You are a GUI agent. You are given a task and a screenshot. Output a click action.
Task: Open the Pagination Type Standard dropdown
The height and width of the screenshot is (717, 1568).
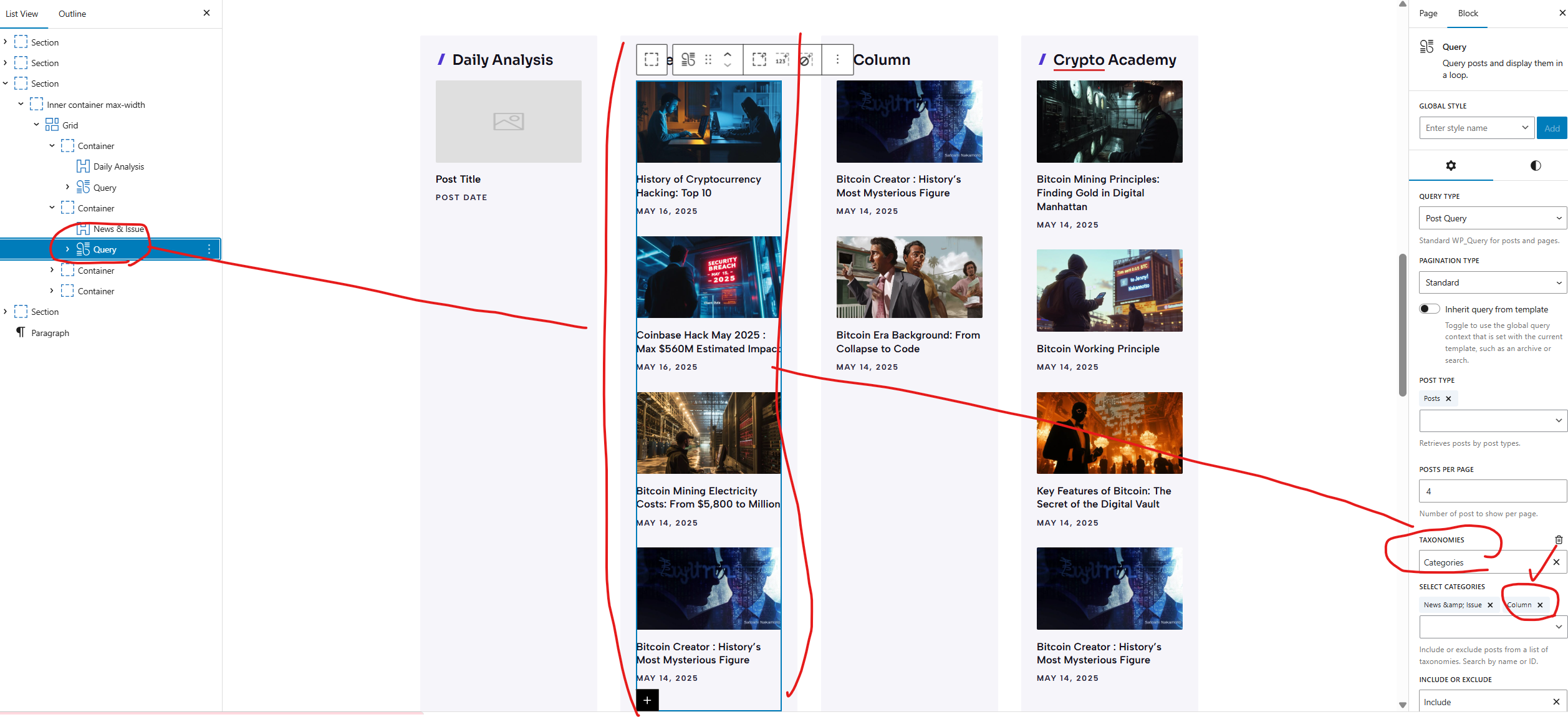coord(1493,282)
